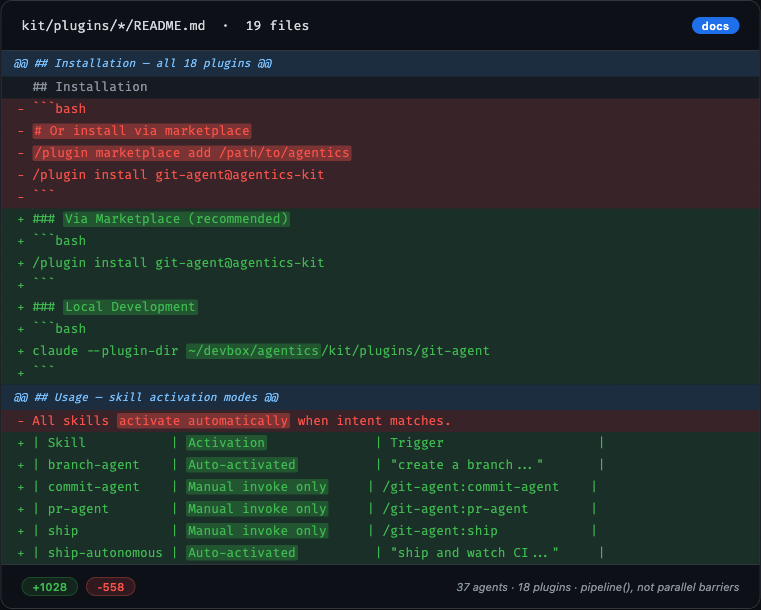761x610 pixels.
Task: Click the 'commit-agent' skill table cell
Action: coord(94,487)
